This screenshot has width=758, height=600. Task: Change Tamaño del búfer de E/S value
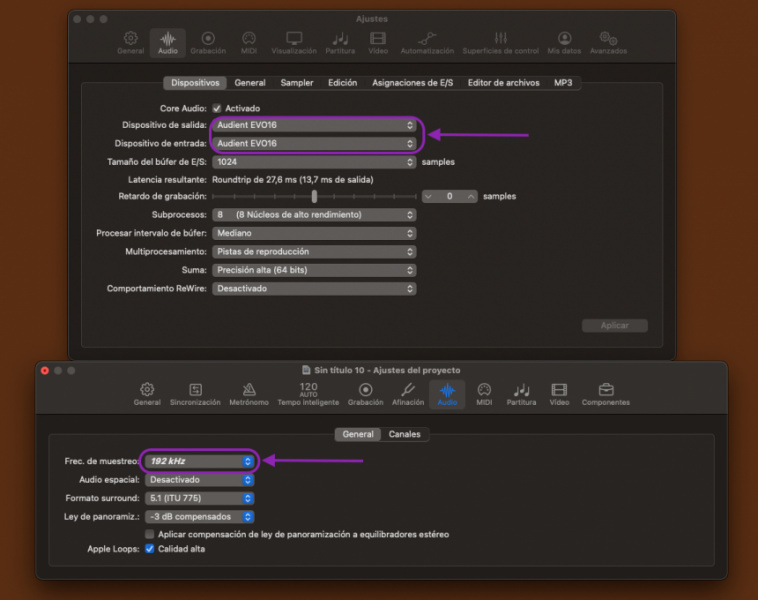(314, 162)
